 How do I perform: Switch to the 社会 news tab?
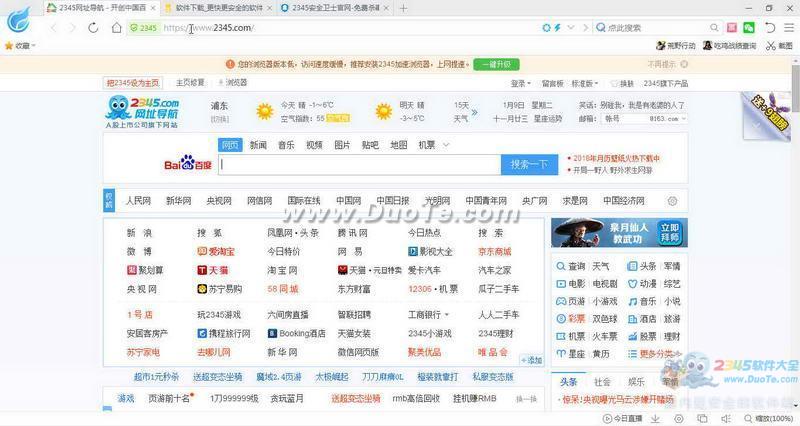602,382
